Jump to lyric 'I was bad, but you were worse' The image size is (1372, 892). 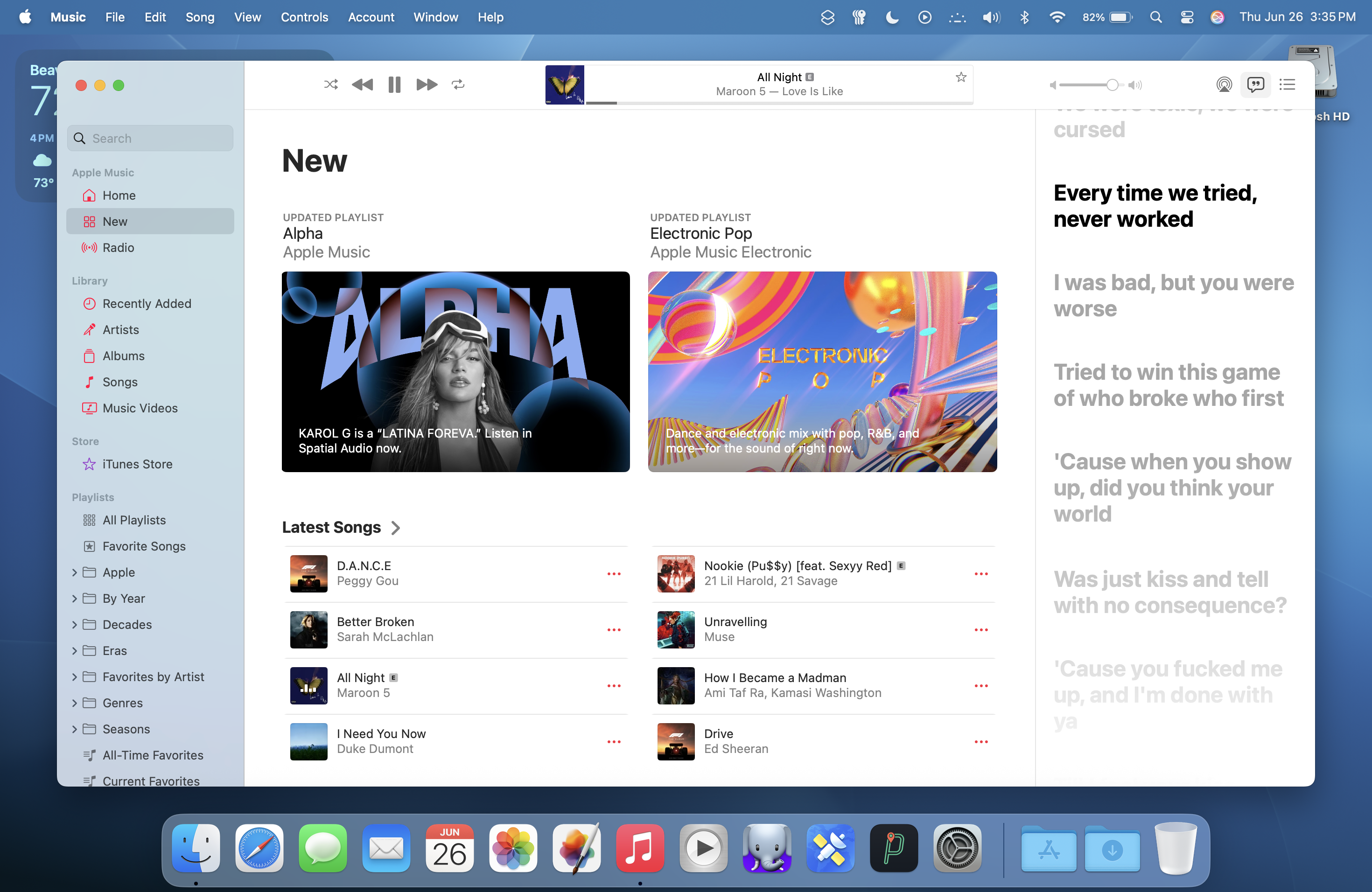1174,296
